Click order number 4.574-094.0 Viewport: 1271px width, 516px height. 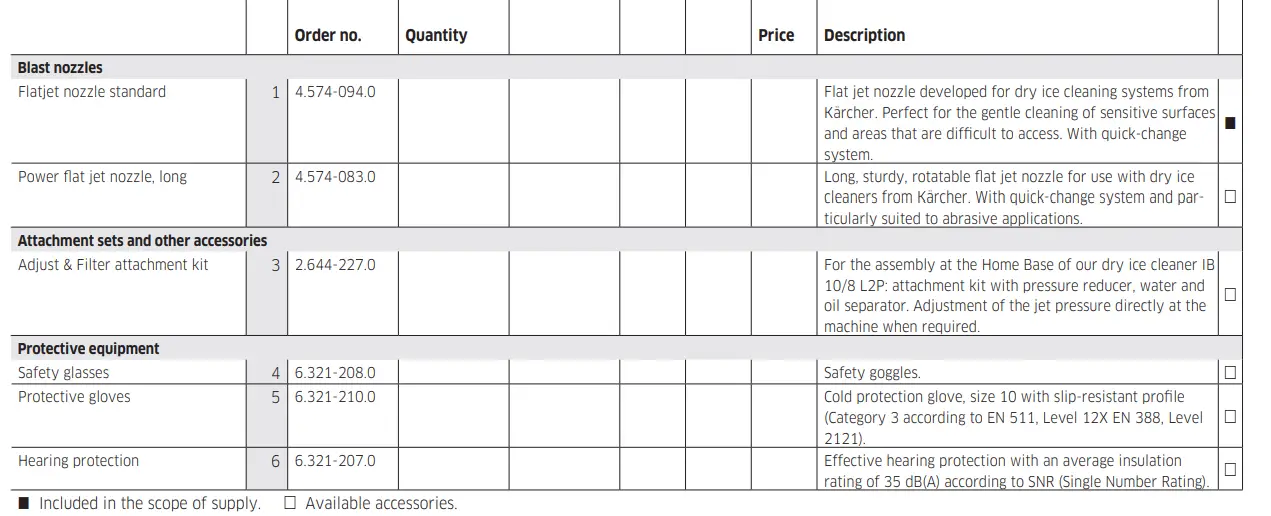[335, 92]
